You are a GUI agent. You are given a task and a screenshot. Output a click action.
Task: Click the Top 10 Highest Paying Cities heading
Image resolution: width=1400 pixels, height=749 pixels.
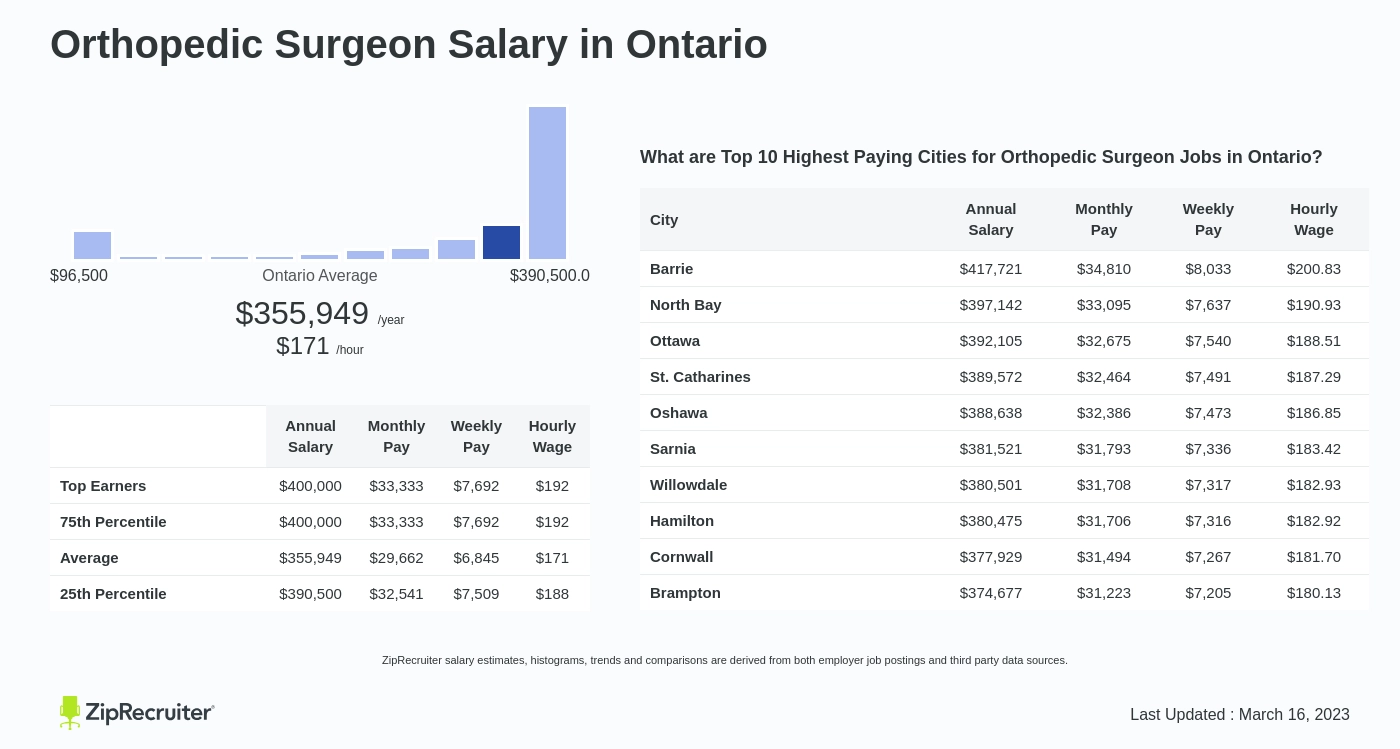pos(981,157)
